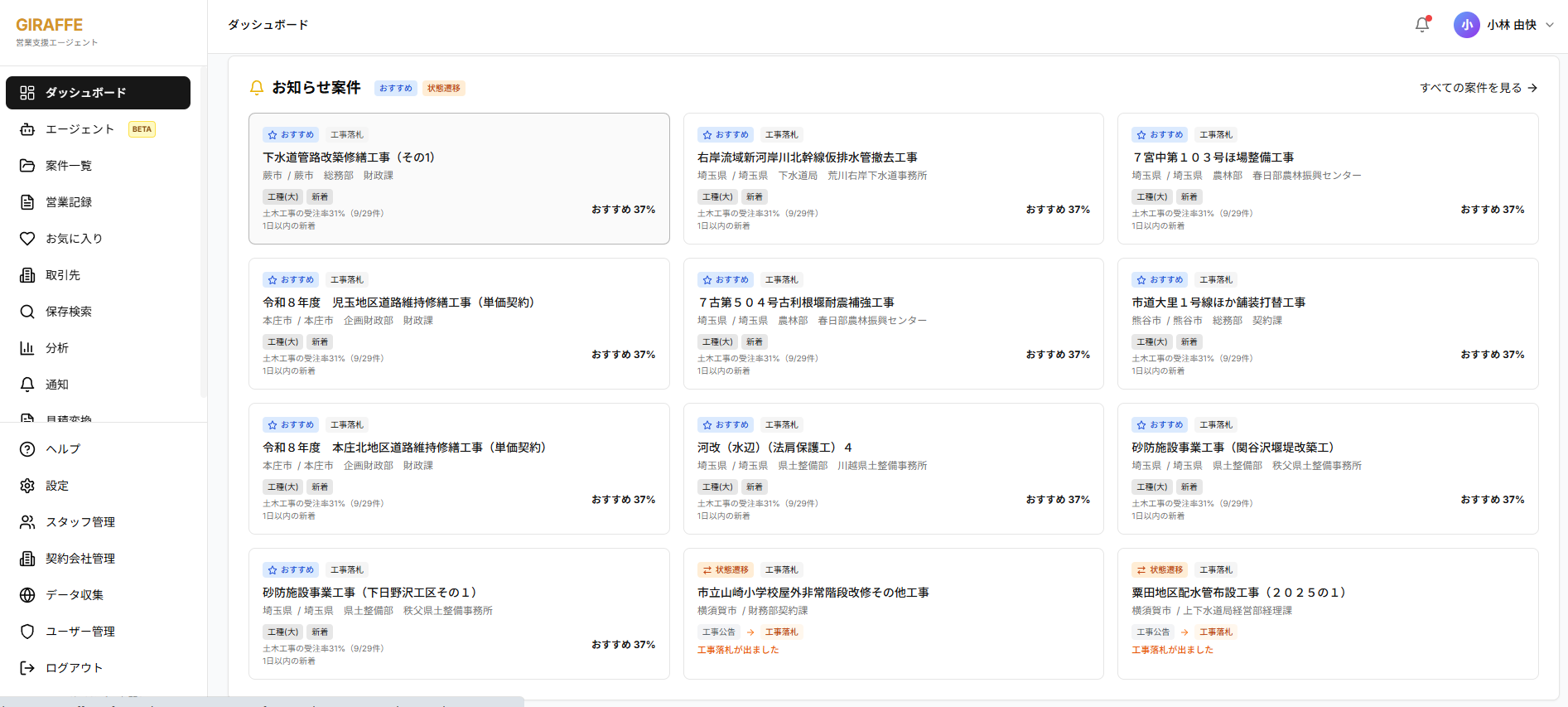1568x707 pixels.
Task: Click the horizontal scrollbar at the bottom
Action: click(262, 702)
